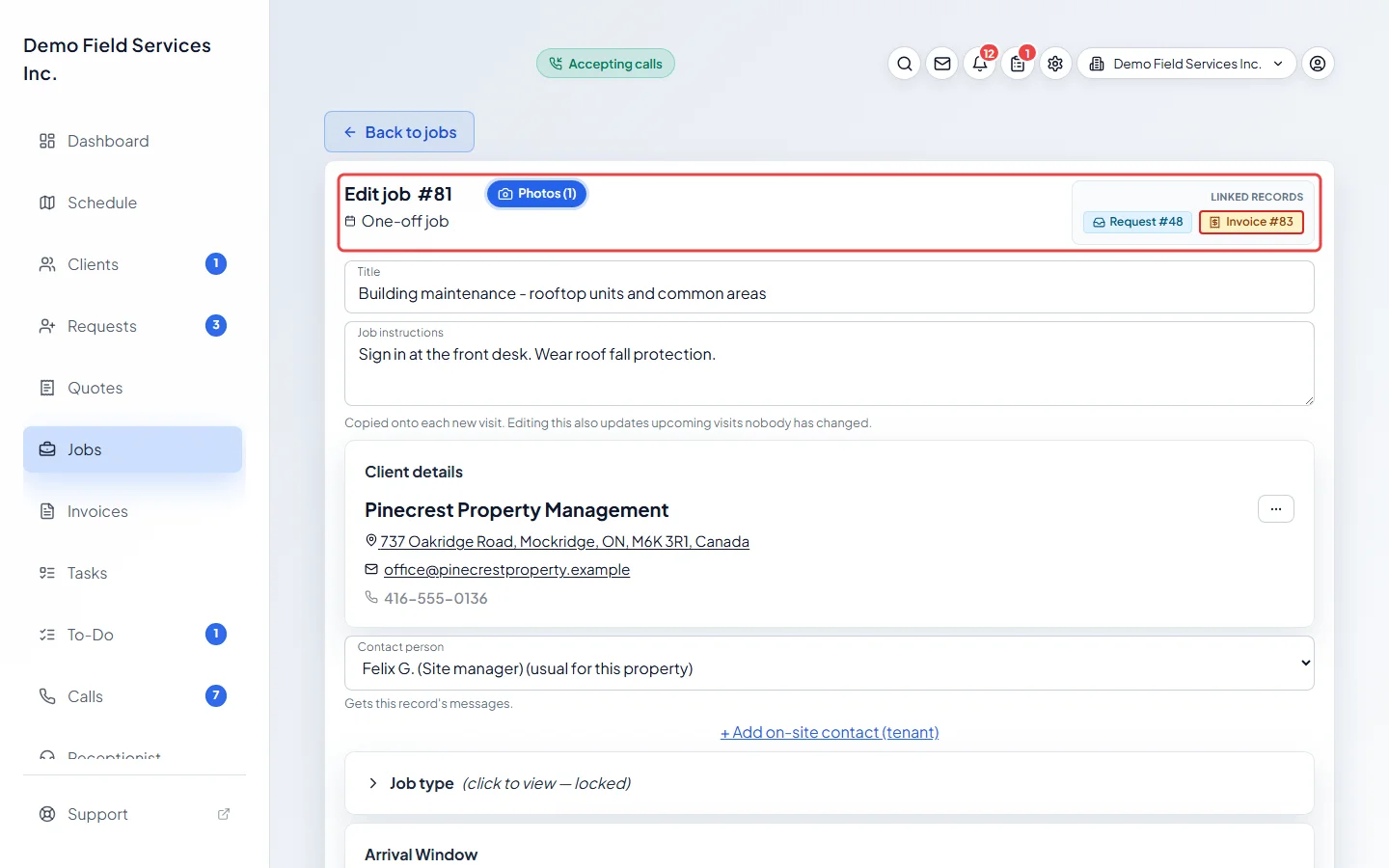1389x868 pixels.
Task: Open the Photos (1) button
Action: [537, 194]
